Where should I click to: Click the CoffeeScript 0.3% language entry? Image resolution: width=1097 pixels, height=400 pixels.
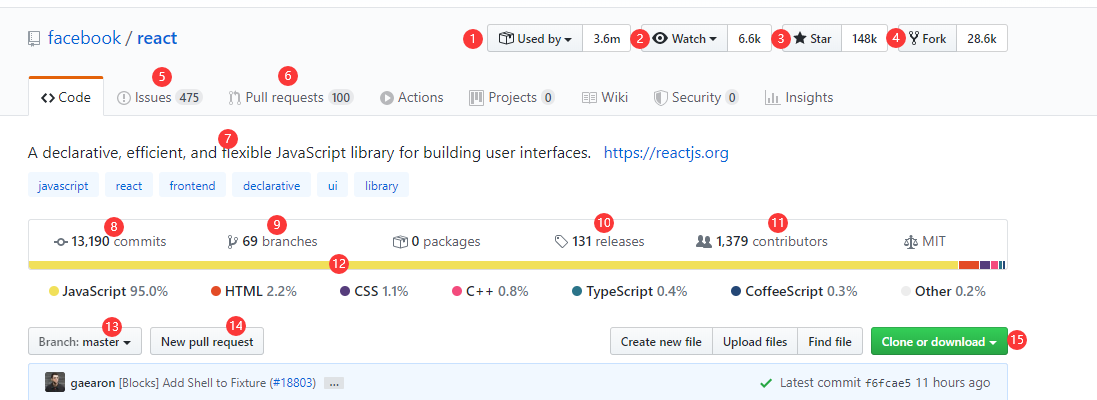(x=794, y=292)
